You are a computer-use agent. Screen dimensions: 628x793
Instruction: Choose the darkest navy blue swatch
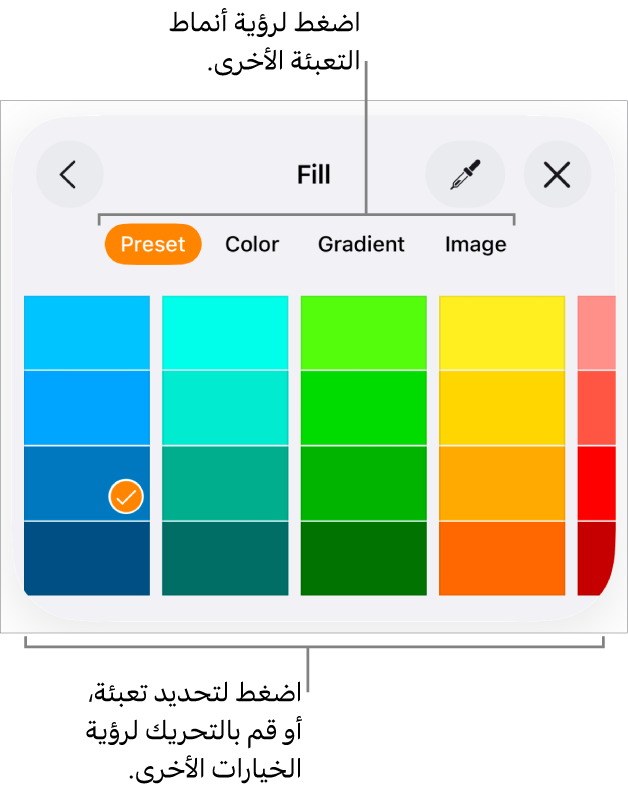click(87, 558)
